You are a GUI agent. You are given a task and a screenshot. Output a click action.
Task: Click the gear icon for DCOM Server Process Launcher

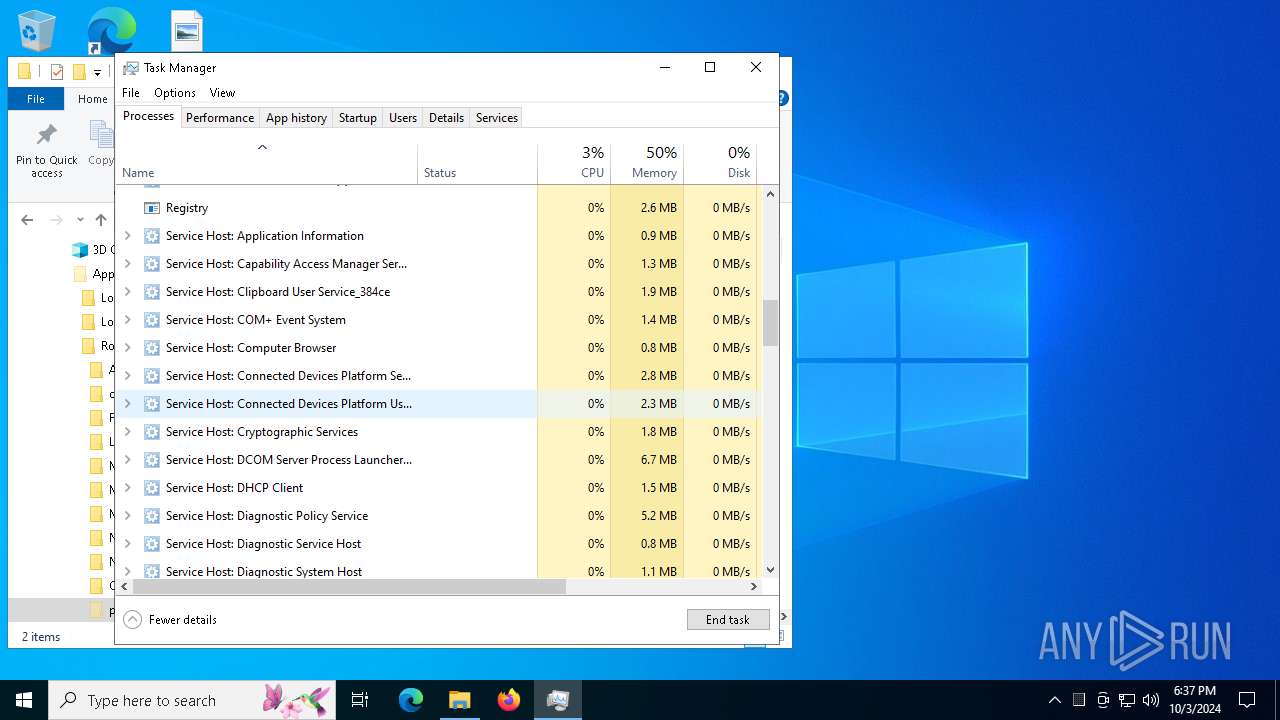tap(152, 460)
